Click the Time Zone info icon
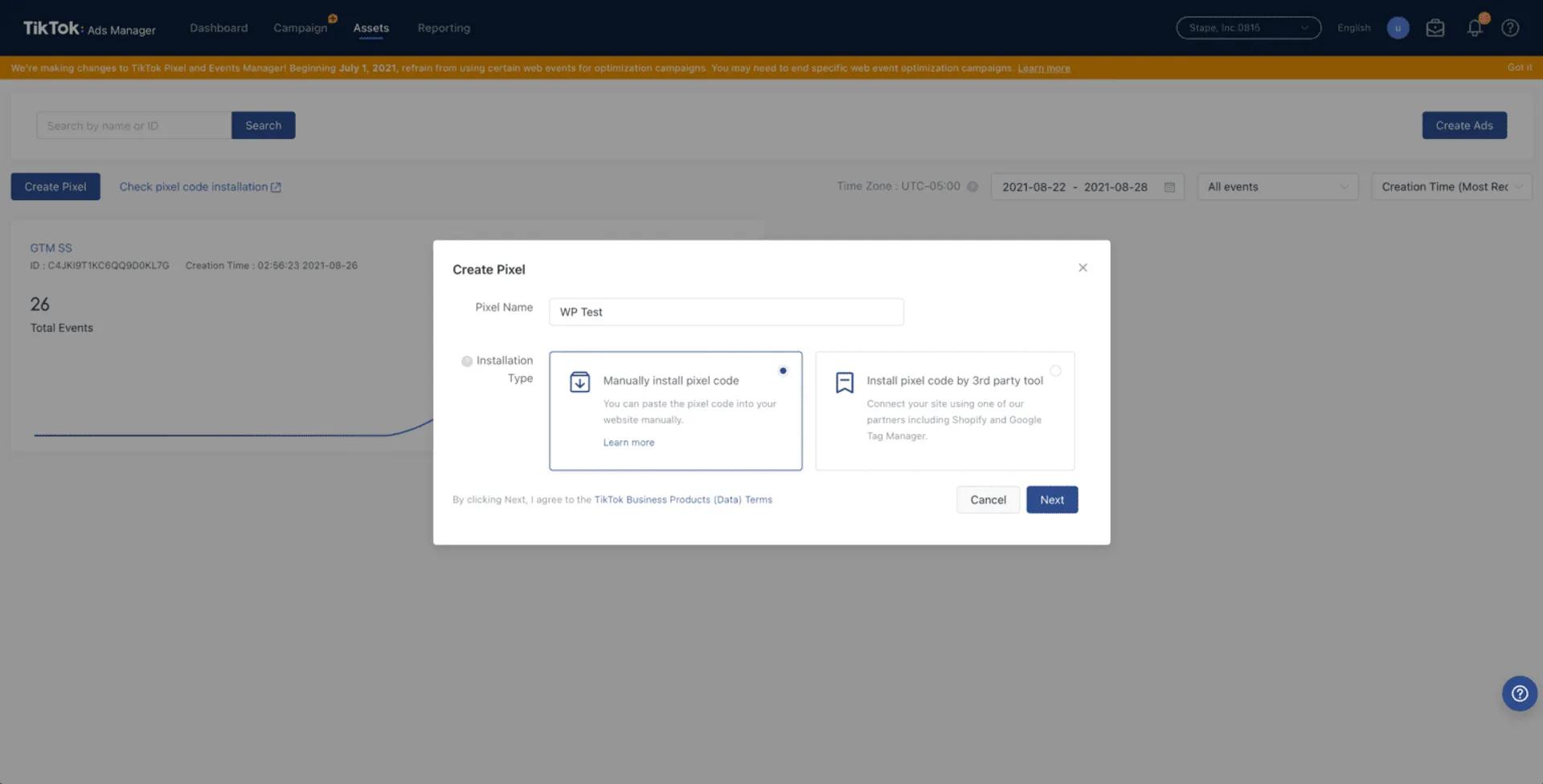 972,186
